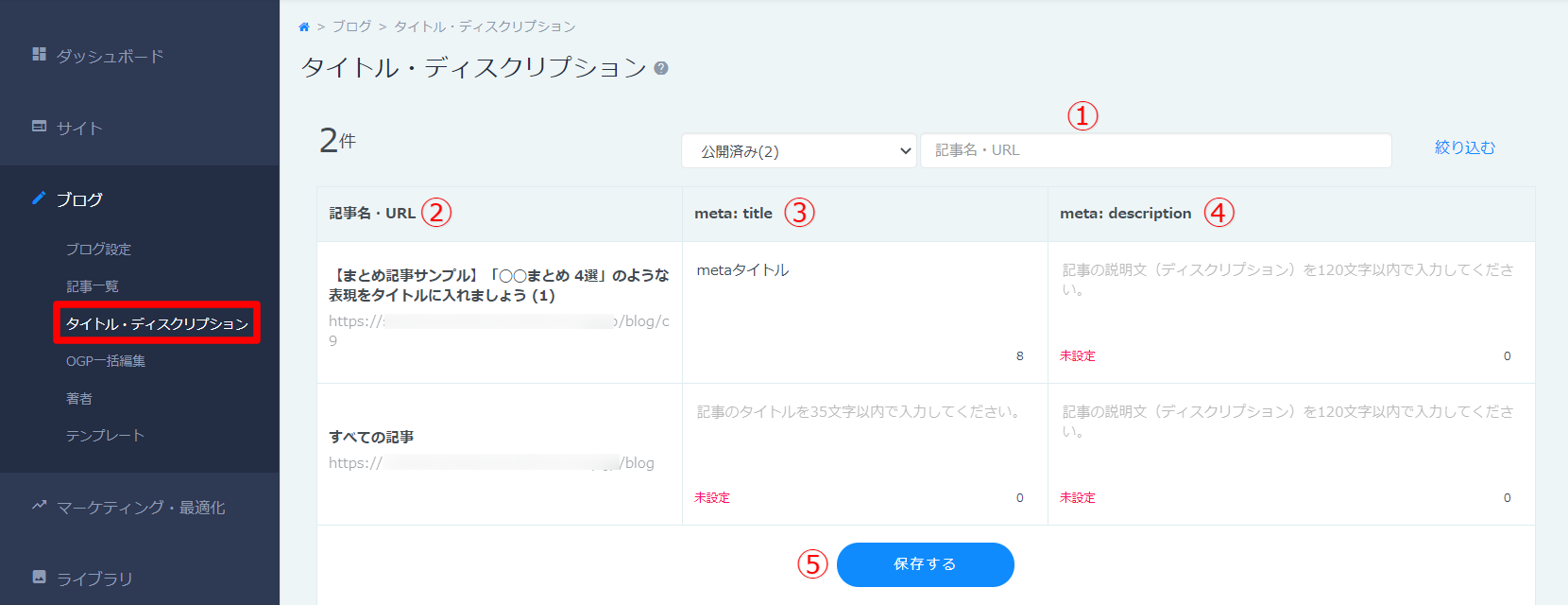Open the テンプレート submenu item

click(x=105, y=436)
